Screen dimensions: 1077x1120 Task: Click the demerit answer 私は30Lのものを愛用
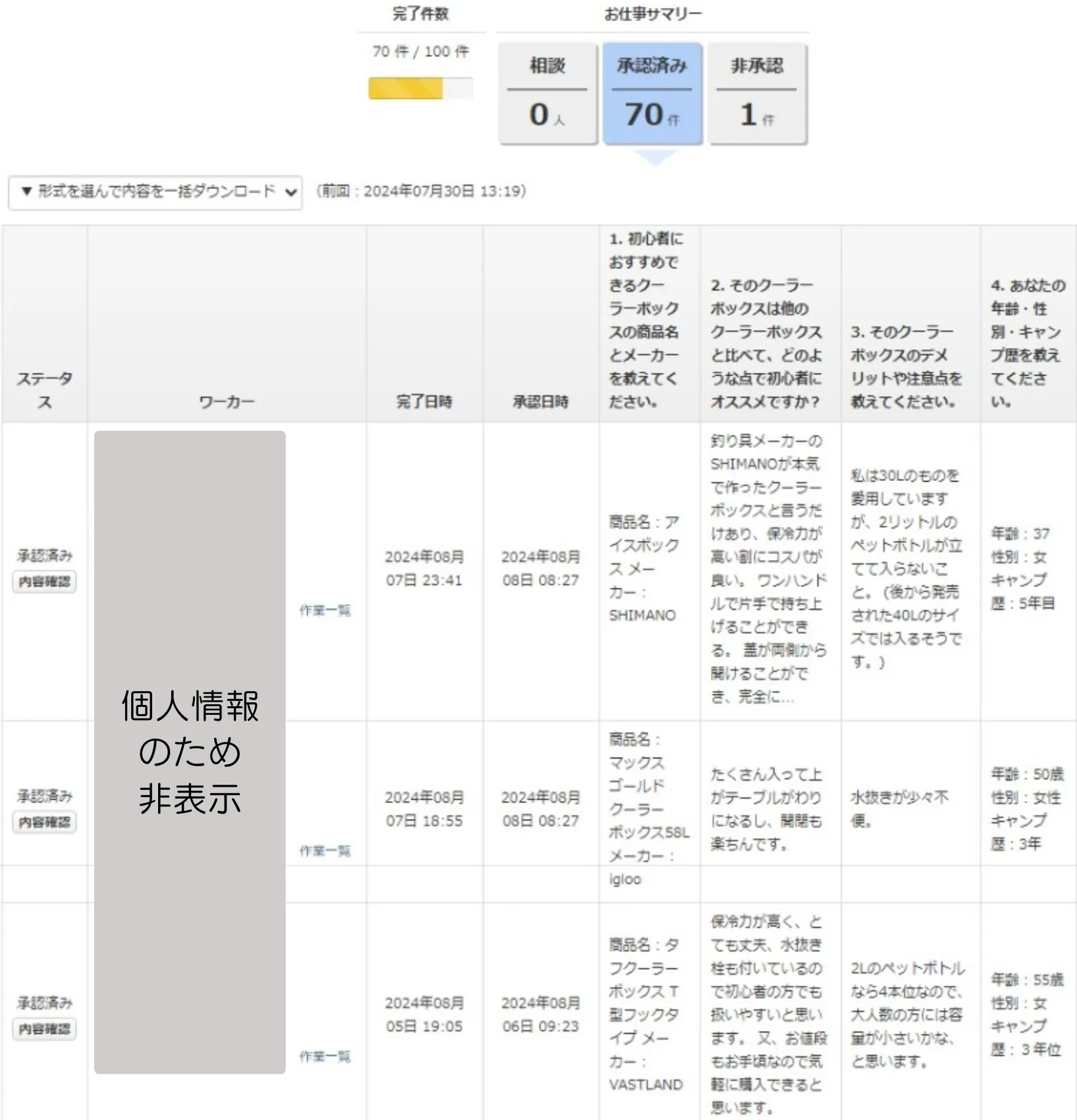[x=906, y=569]
